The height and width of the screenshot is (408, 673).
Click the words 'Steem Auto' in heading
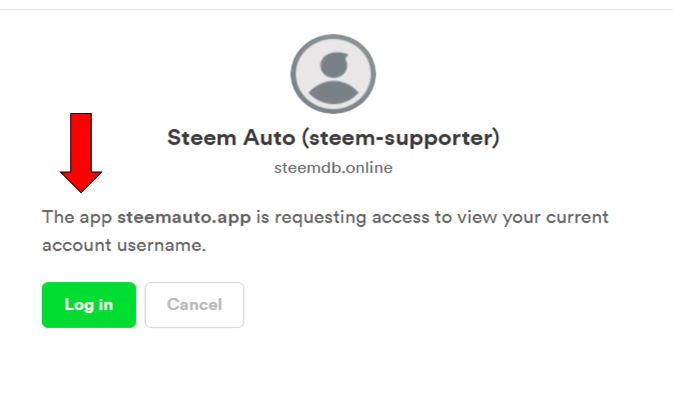coord(231,138)
